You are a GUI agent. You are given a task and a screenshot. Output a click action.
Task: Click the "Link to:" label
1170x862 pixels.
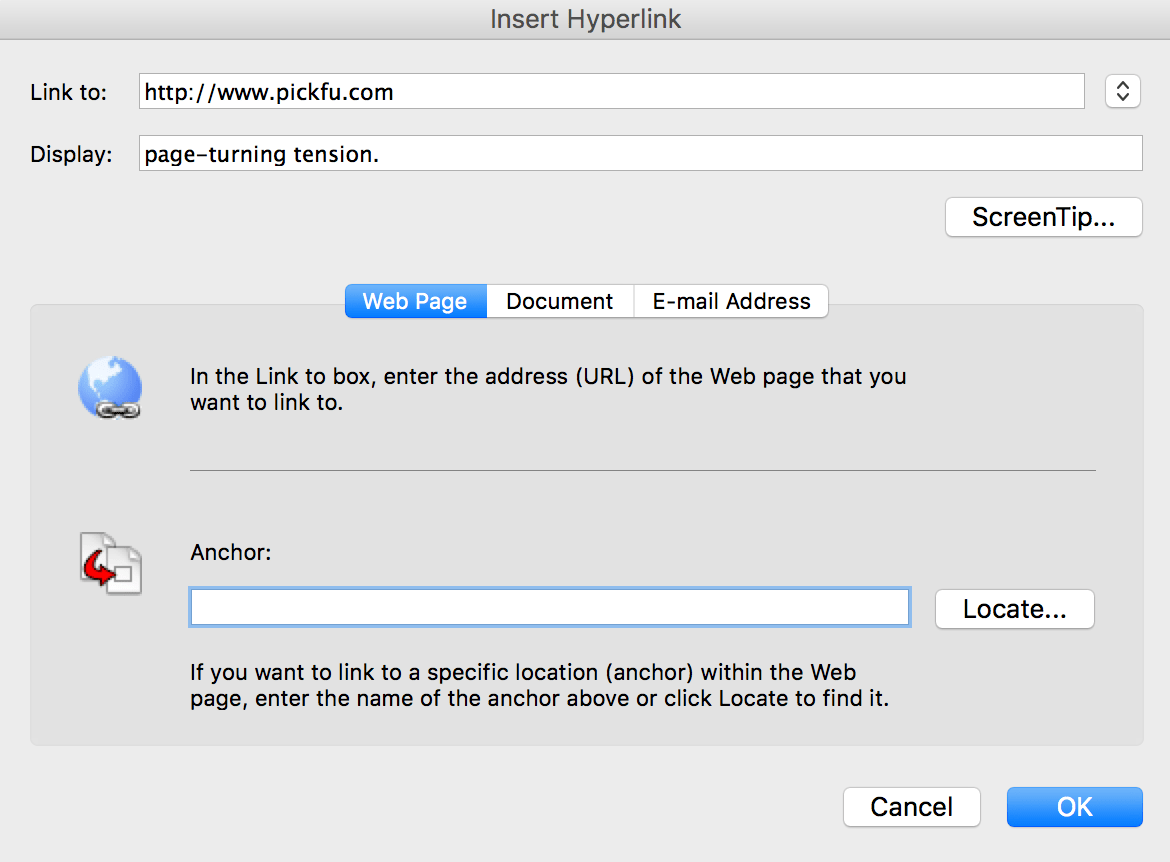[68, 93]
